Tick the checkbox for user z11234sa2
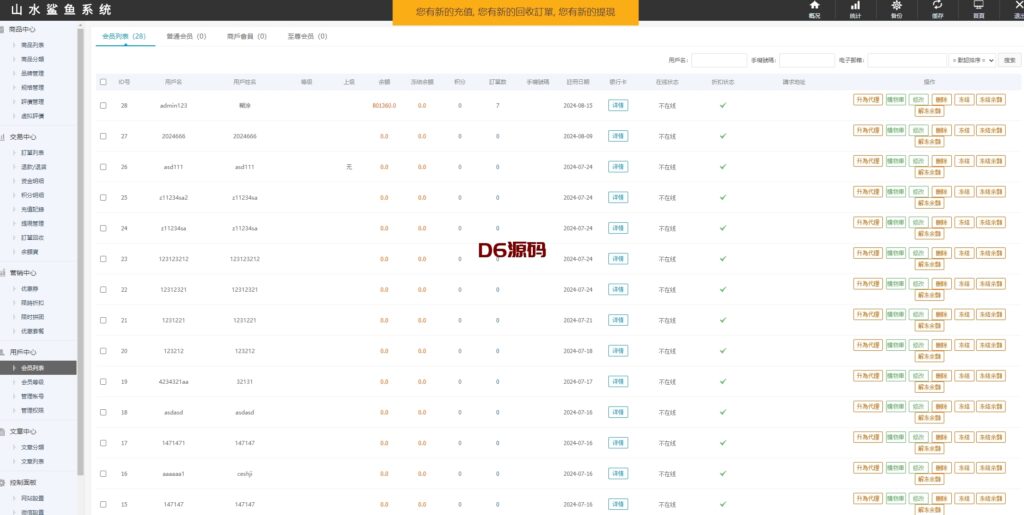The width and height of the screenshot is (1024, 515). pos(103,197)
